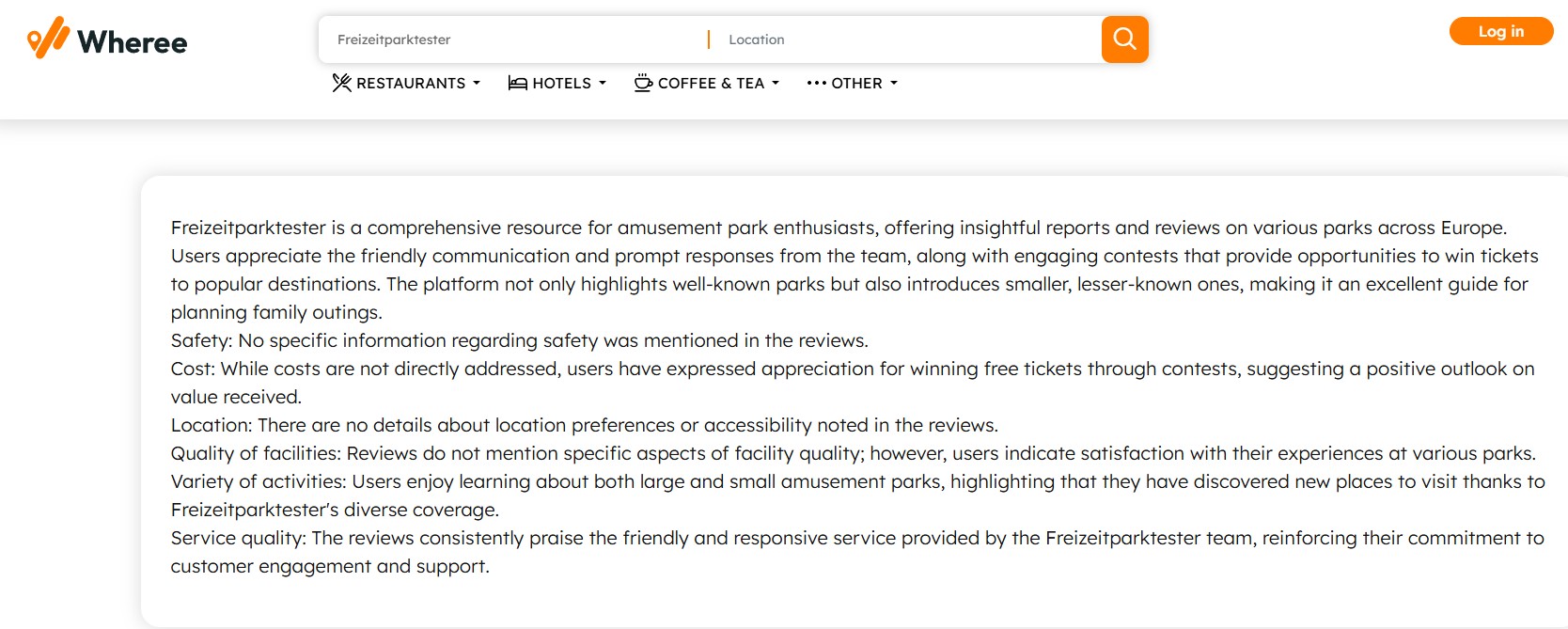Click the coffee cup icon

[x=643, y=83]
